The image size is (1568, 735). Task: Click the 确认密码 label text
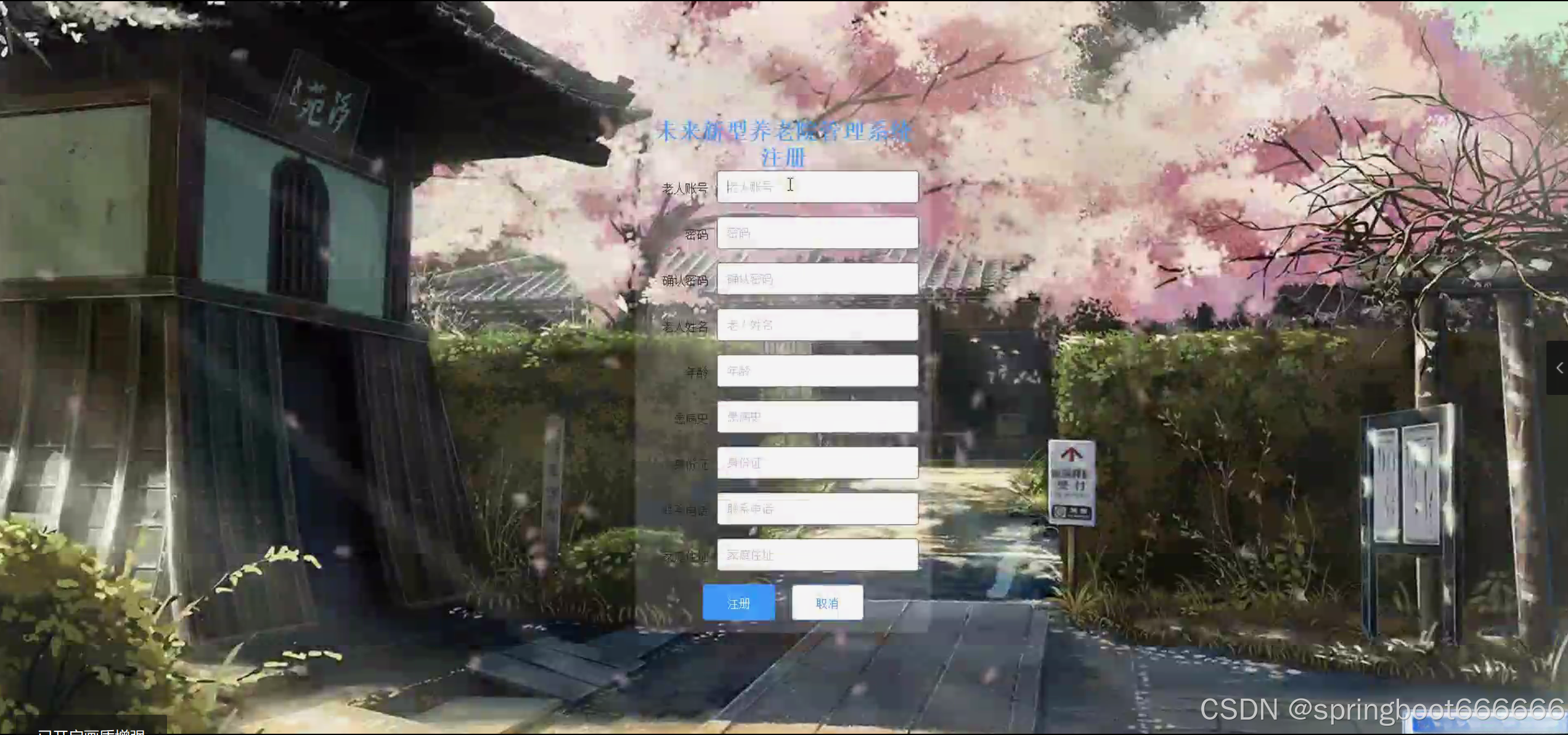coord(684,281)
